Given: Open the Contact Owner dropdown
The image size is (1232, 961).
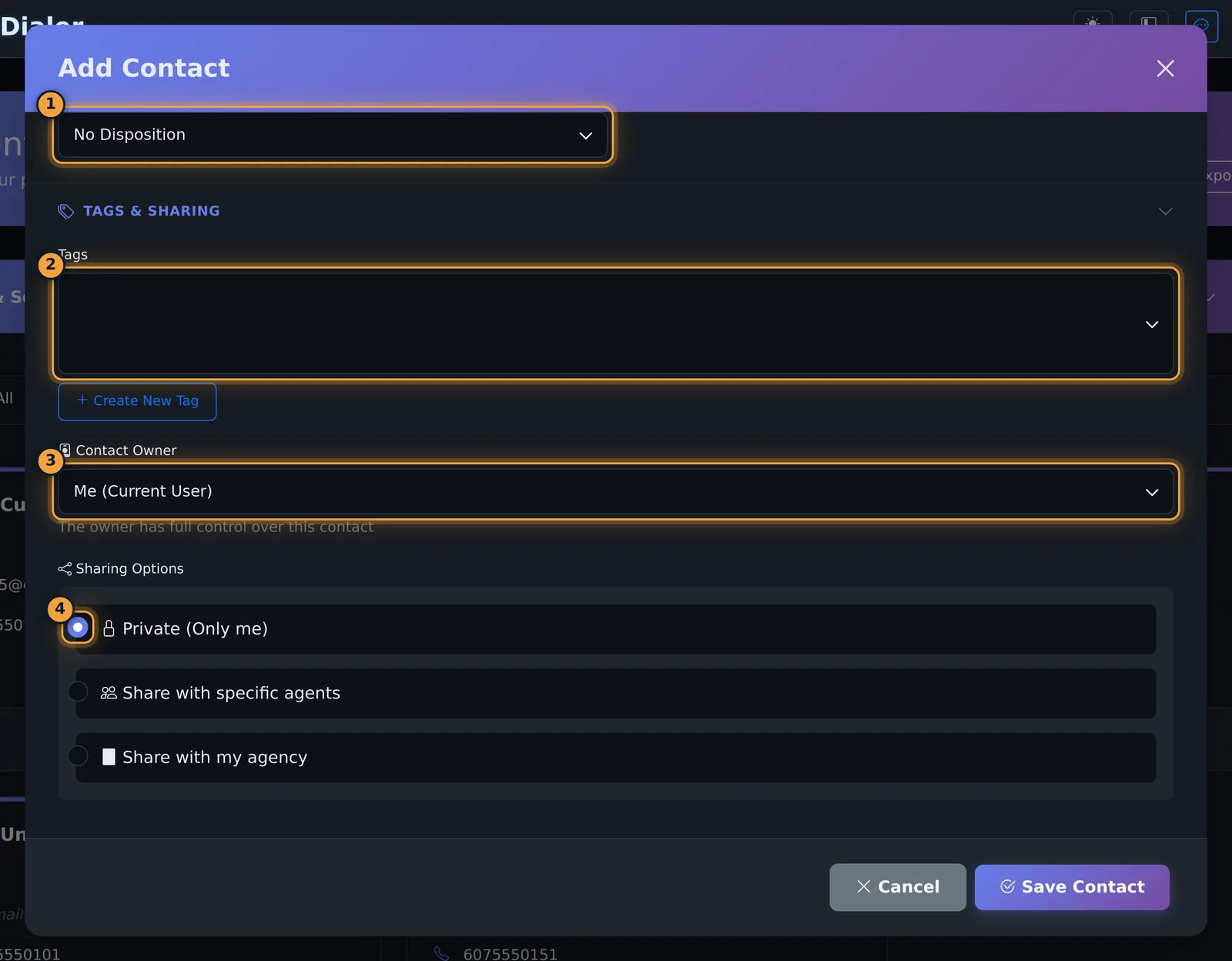Looking at the screenshot, I should click(x=616, y=491).
